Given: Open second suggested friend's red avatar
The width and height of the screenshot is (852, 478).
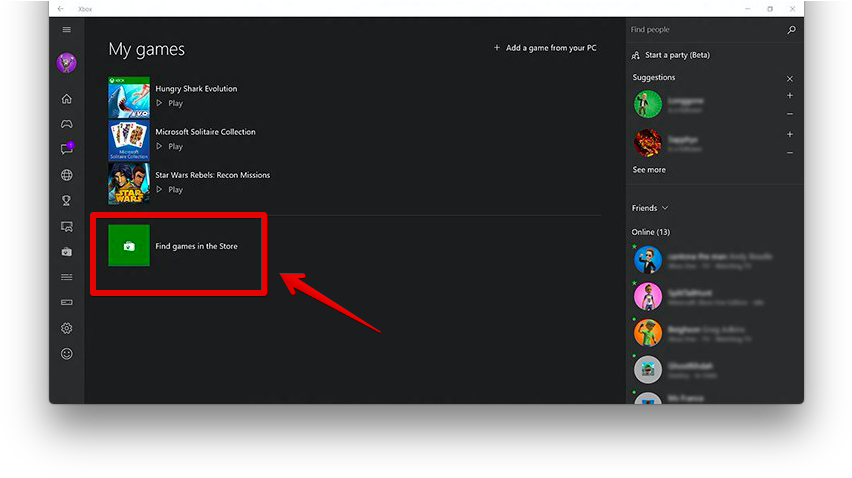Looking at the screenshot, I should pos(648,143).
